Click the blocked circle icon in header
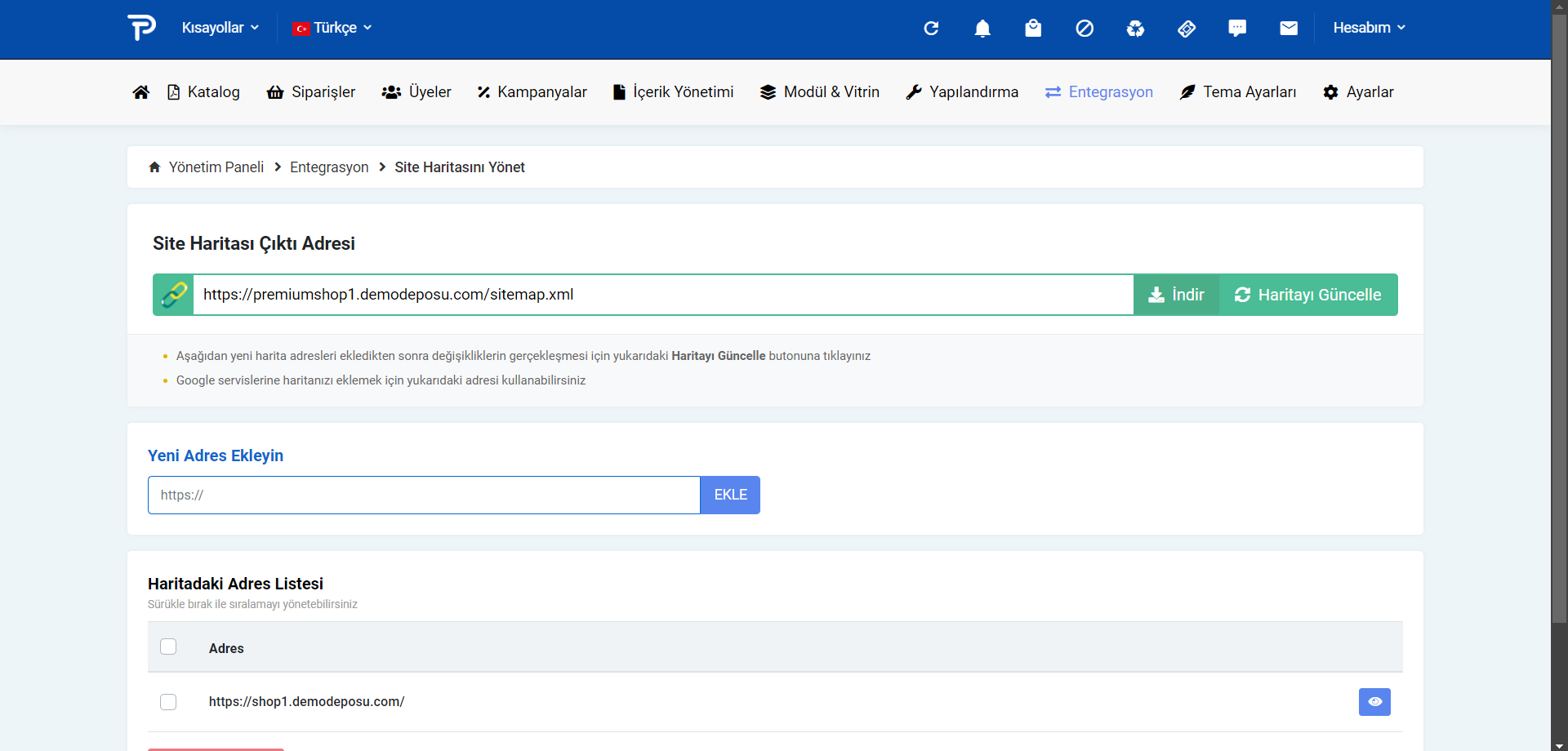The image size is (1568, 751). coord(1085,29)
